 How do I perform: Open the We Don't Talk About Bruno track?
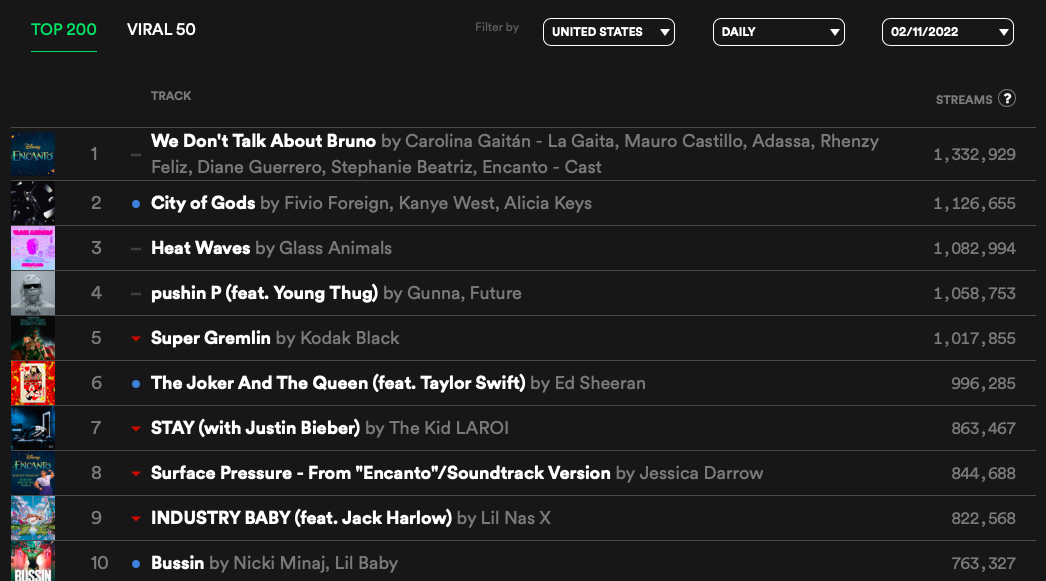[263, 141]
